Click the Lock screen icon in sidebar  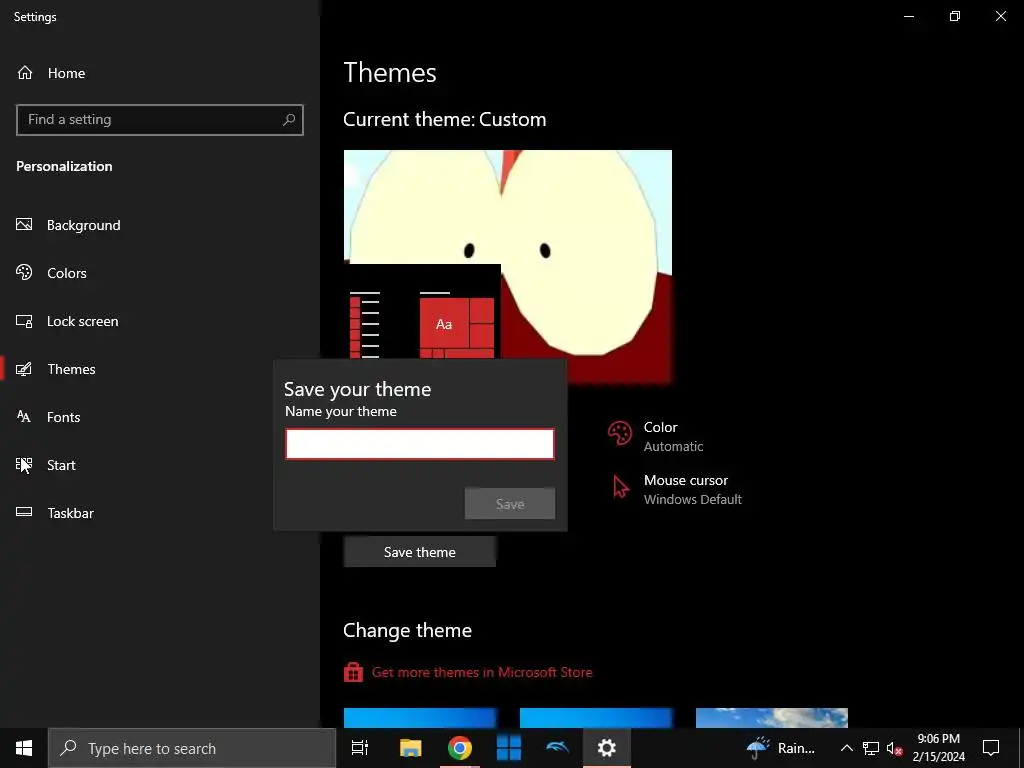pyautogui.click(x=24, y=321)
